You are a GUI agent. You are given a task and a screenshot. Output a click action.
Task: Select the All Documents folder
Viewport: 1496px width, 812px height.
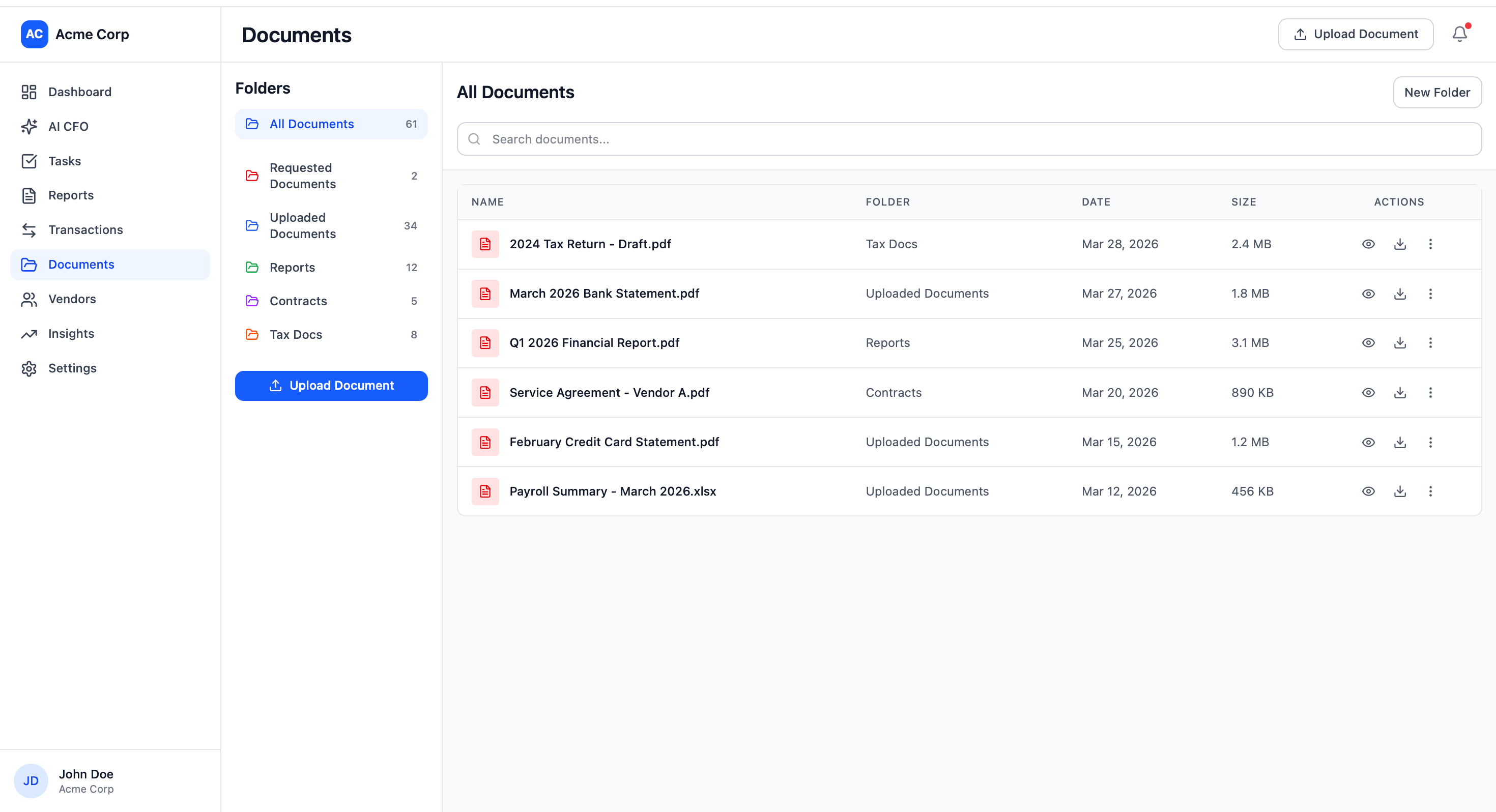(331, 124)
